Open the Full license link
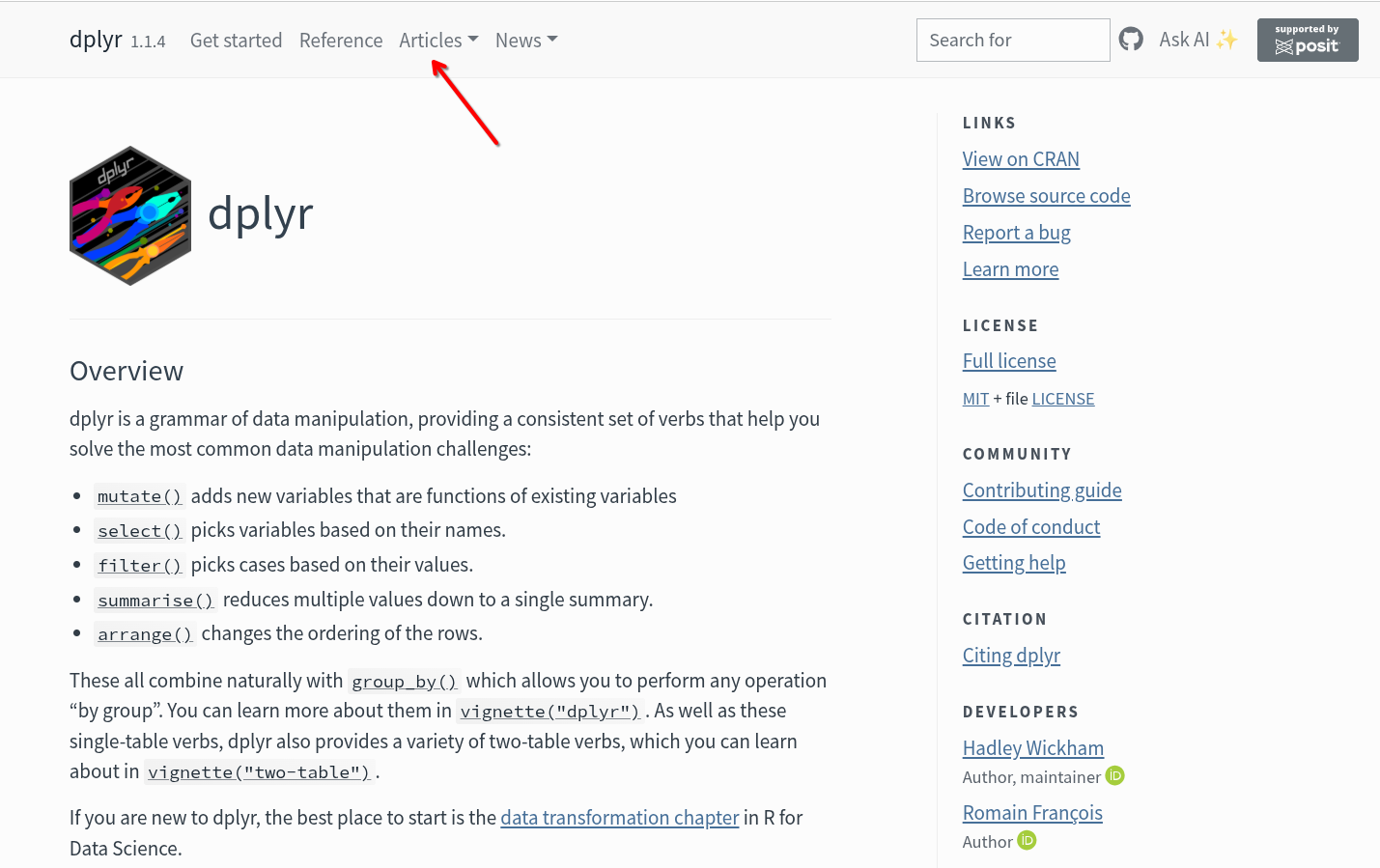1380x868 pixels. [1009, 361]
